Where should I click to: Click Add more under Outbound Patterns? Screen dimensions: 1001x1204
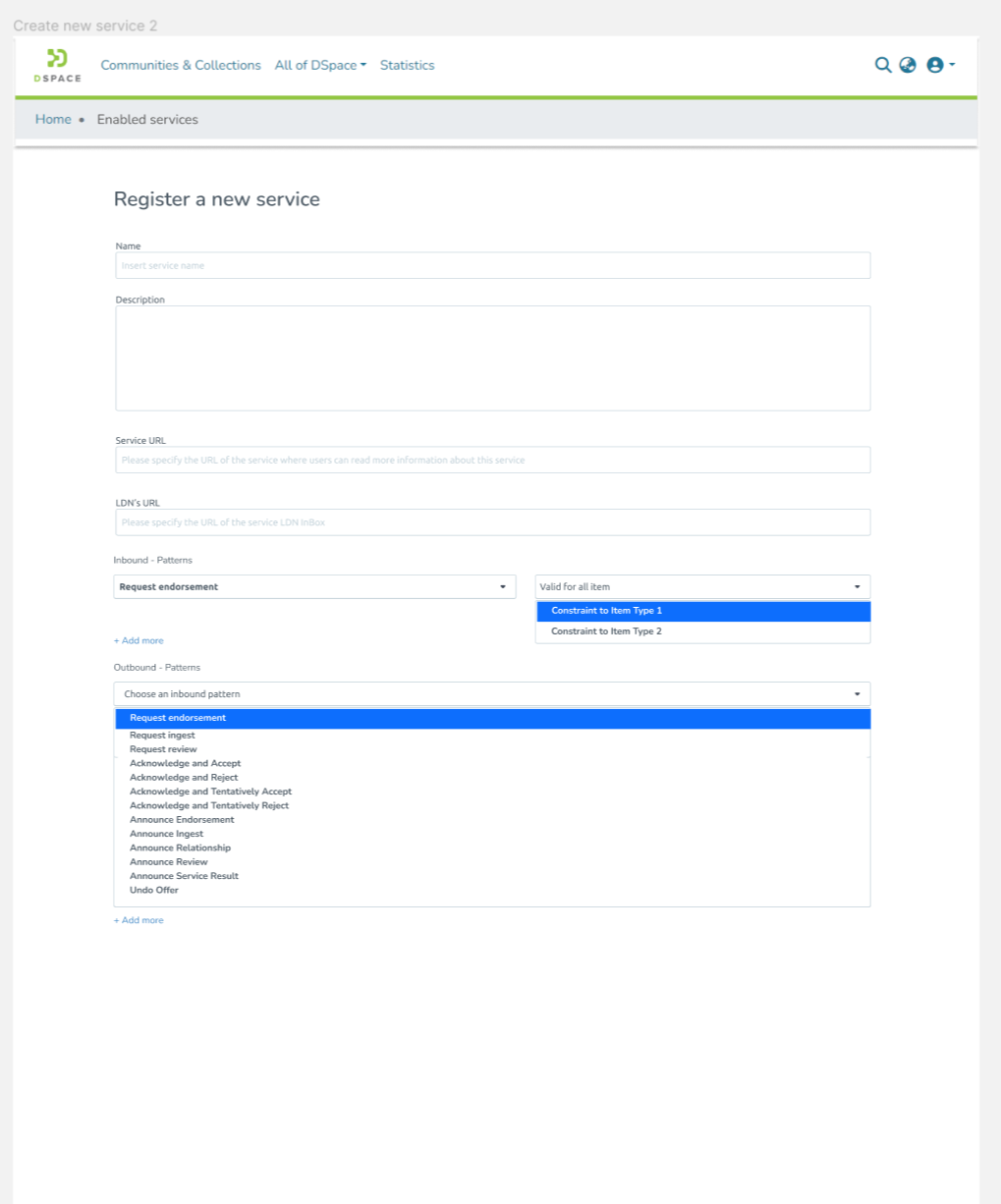click(139, 920)
